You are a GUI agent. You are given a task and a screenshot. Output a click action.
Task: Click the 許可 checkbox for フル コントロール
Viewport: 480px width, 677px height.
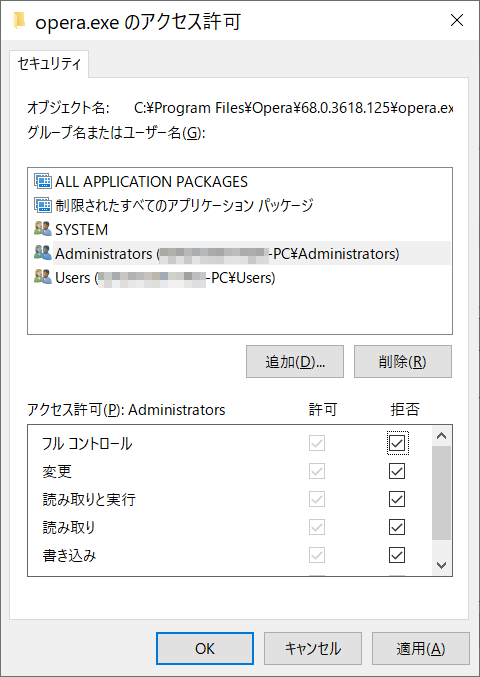click(x=317, y=443)
